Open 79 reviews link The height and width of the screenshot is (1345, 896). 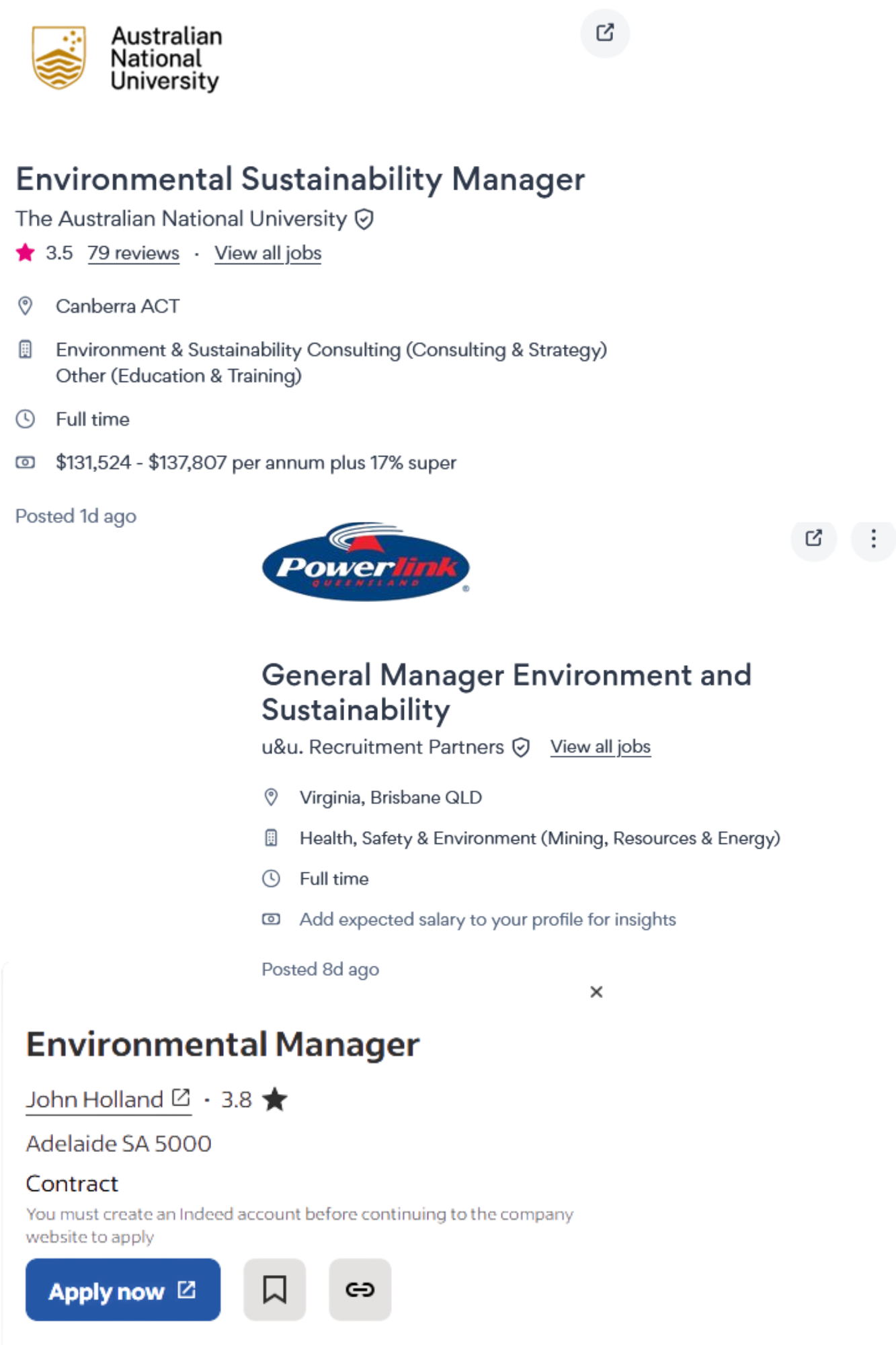(x=133, y=253)
